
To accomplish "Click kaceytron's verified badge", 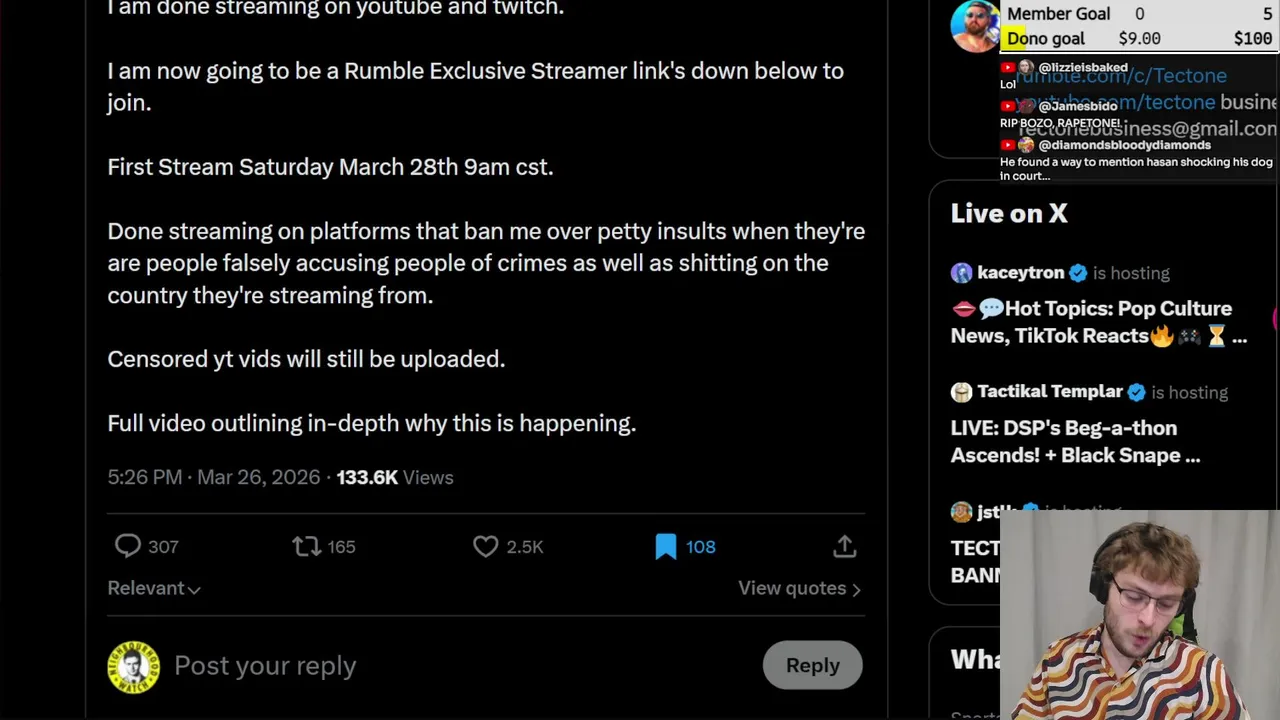I will (x=1078, y=273).
